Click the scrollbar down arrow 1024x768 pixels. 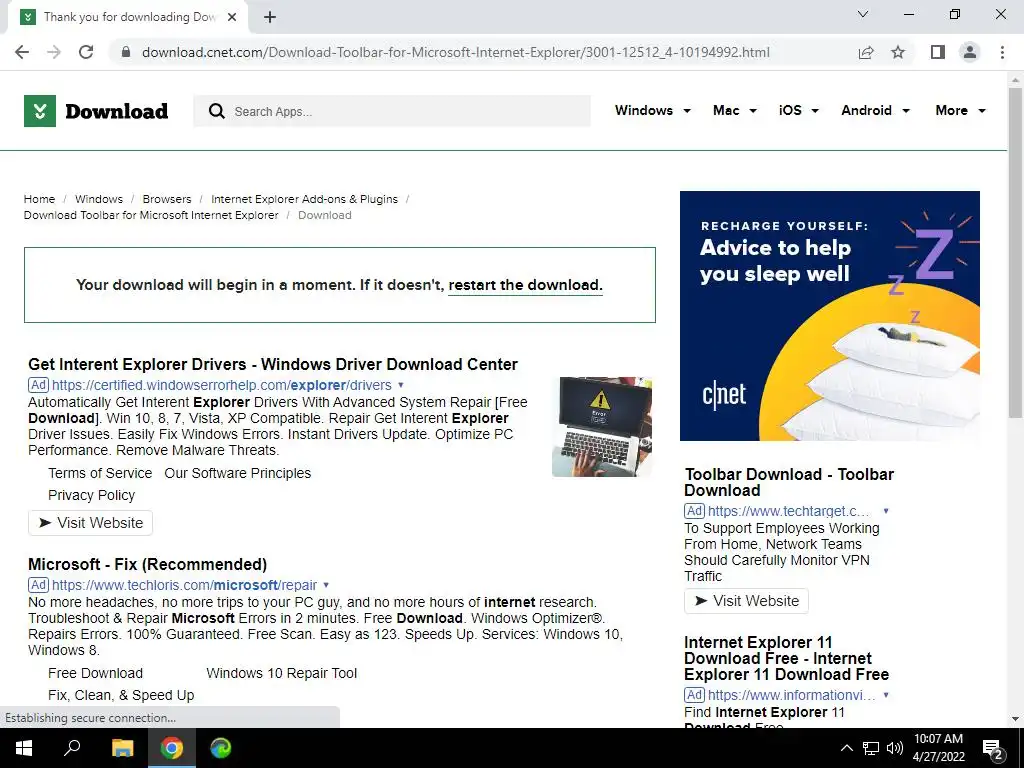pyautogui.click(x=1015, y=720)
